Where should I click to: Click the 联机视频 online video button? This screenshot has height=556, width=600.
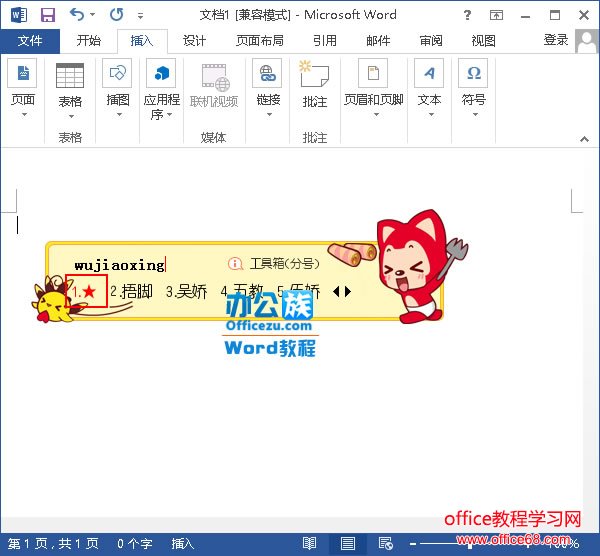[x=214, y=86]
